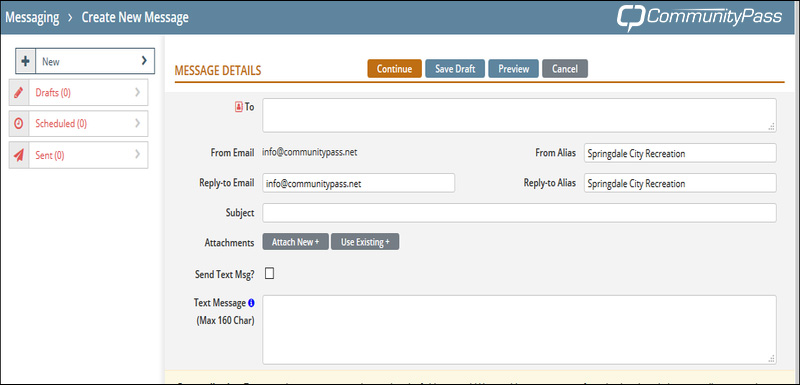
Task: Focus the To recipients field
Action: pyautogui.click(x=519, y=116)
